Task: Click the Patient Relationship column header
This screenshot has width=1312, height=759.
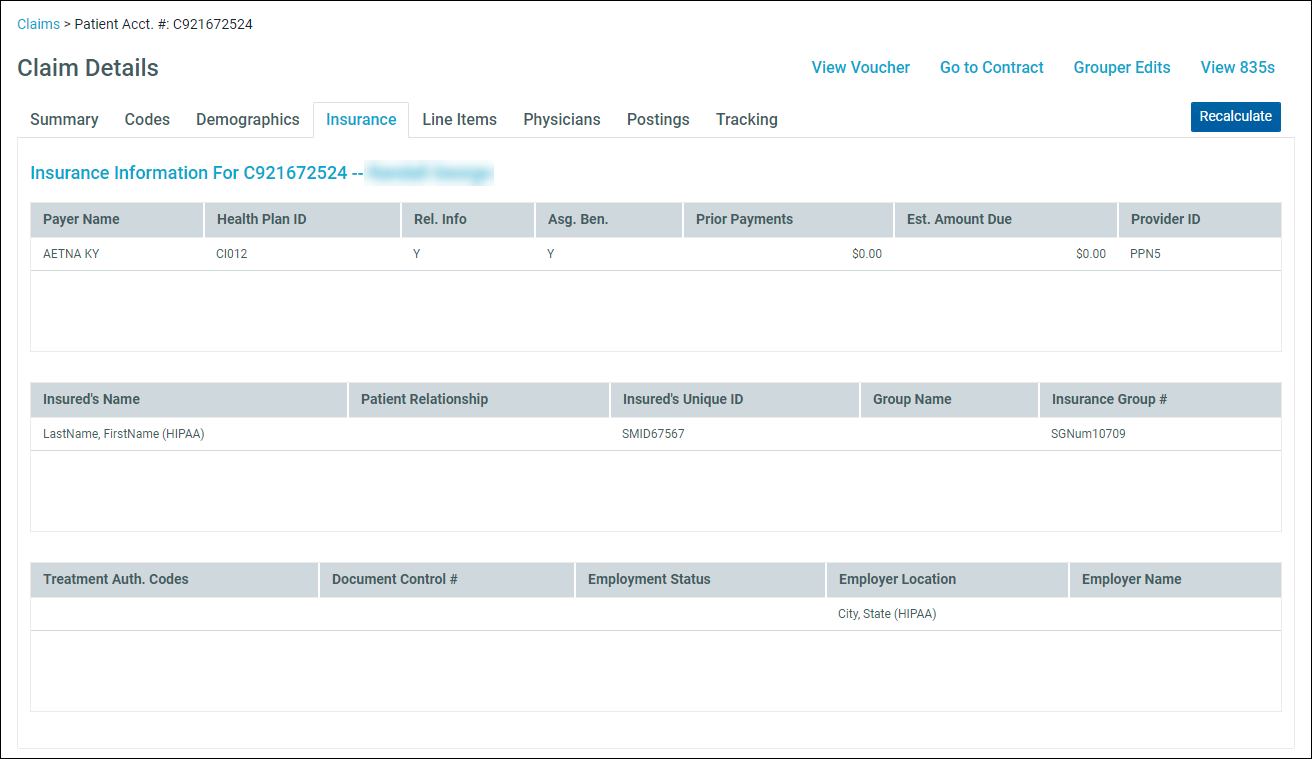Action: click(x=479, y=400)
